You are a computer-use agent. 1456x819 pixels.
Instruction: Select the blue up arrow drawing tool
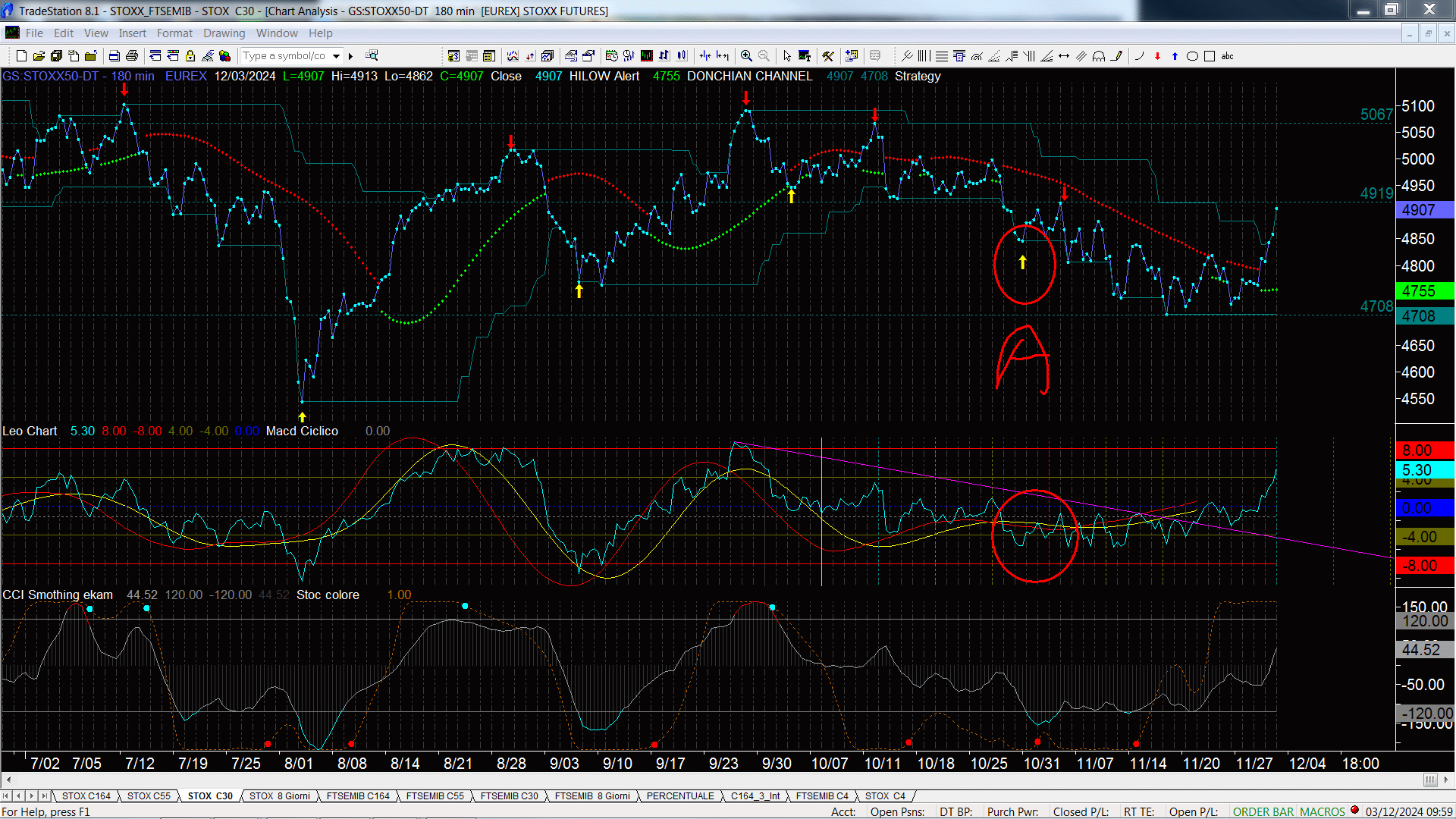click(1175, 56)
